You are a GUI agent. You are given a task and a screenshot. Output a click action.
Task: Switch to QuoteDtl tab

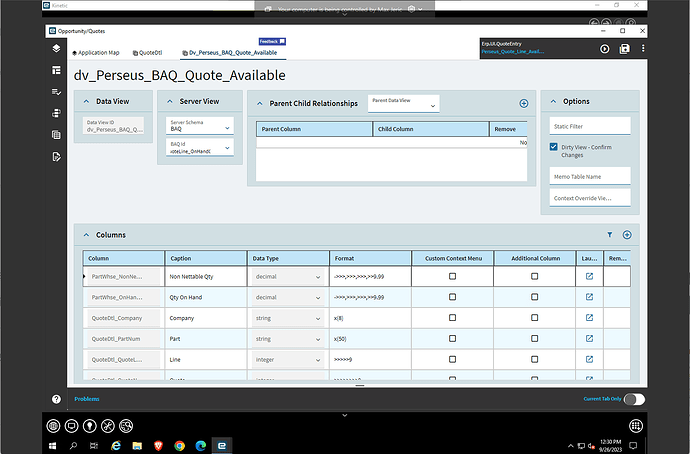pos(147,53)
